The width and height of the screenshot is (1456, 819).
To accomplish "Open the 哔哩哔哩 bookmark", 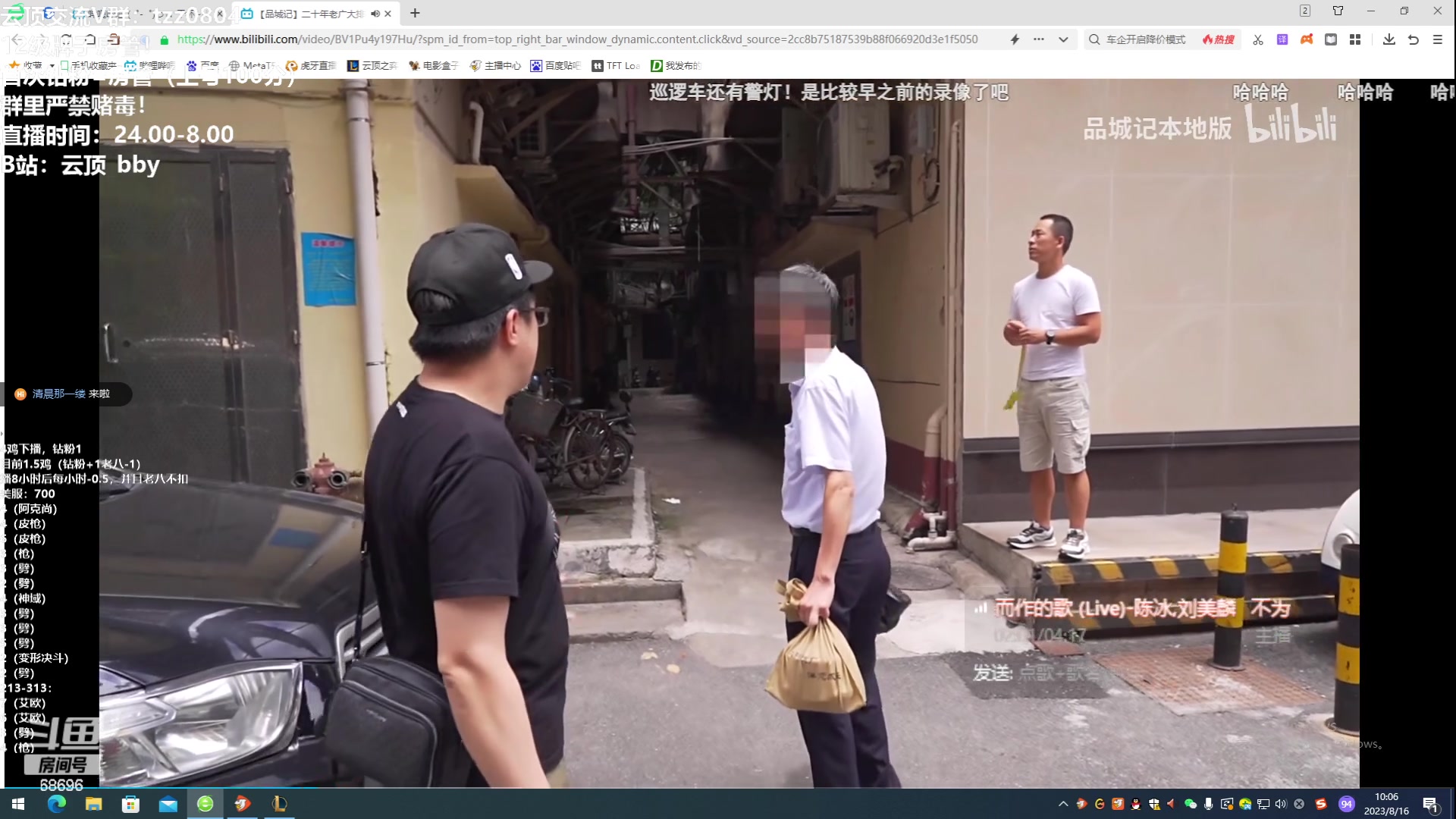I will tap(149, 66).
